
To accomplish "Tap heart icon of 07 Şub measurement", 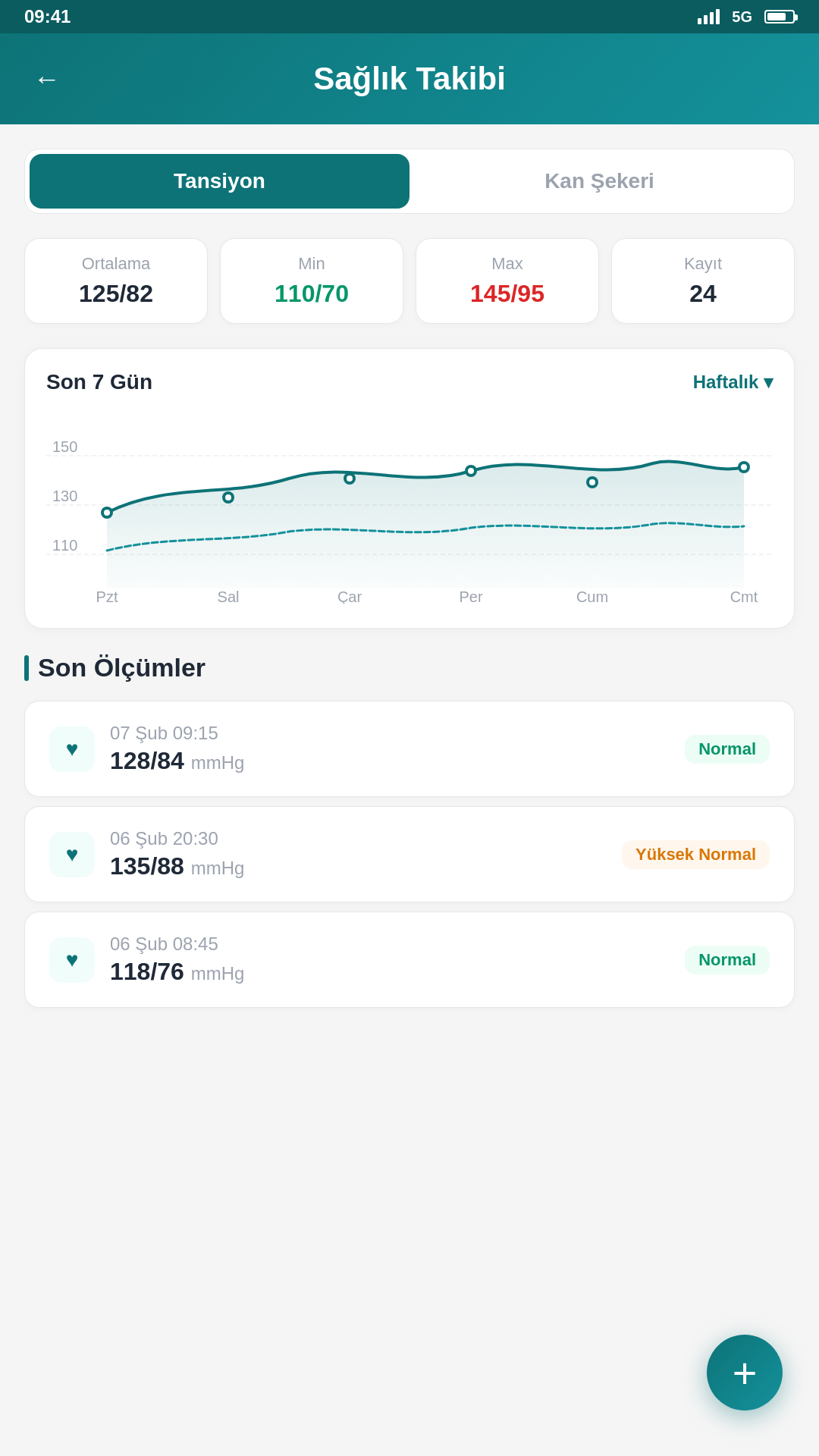I will click(72, 749).
